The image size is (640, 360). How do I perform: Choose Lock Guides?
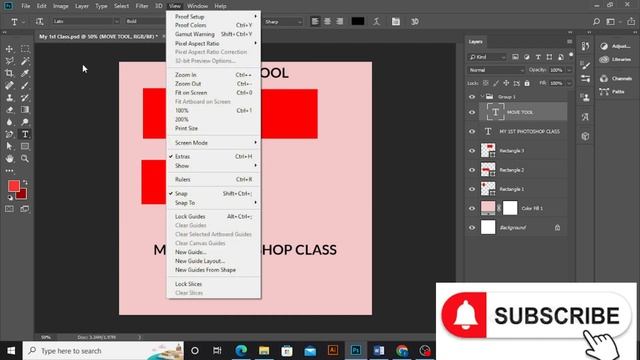[x=213, y=217]
